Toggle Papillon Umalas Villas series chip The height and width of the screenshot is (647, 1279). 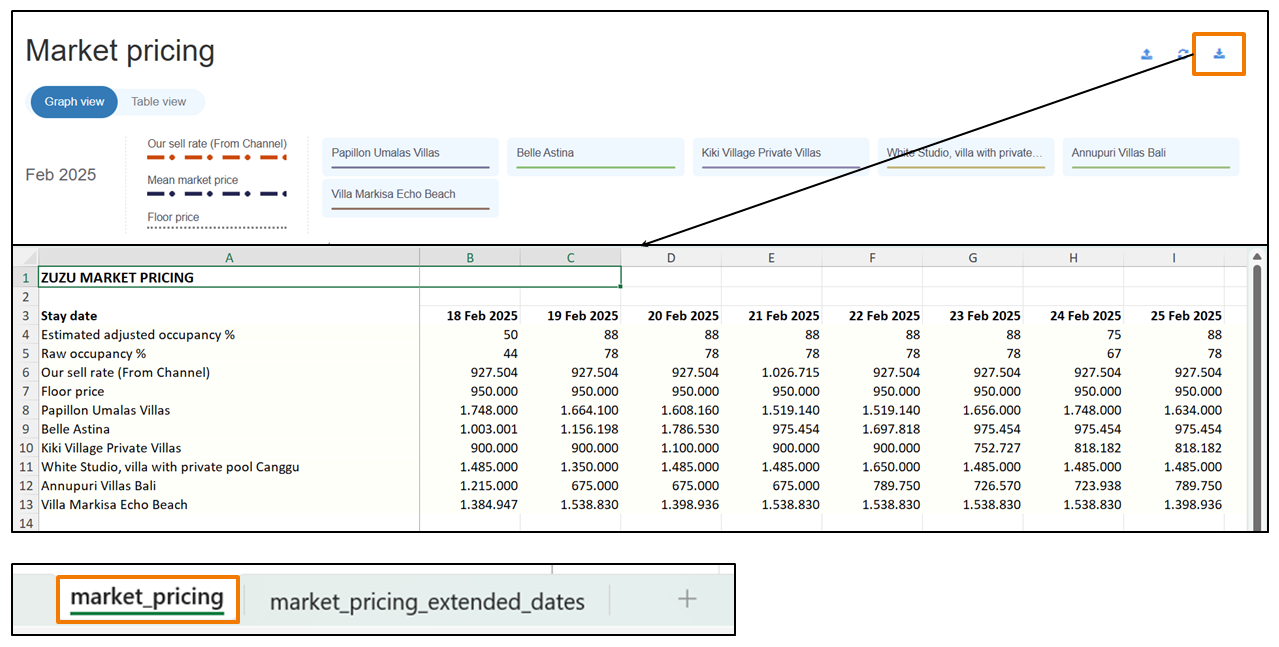(x=411, y=157)
